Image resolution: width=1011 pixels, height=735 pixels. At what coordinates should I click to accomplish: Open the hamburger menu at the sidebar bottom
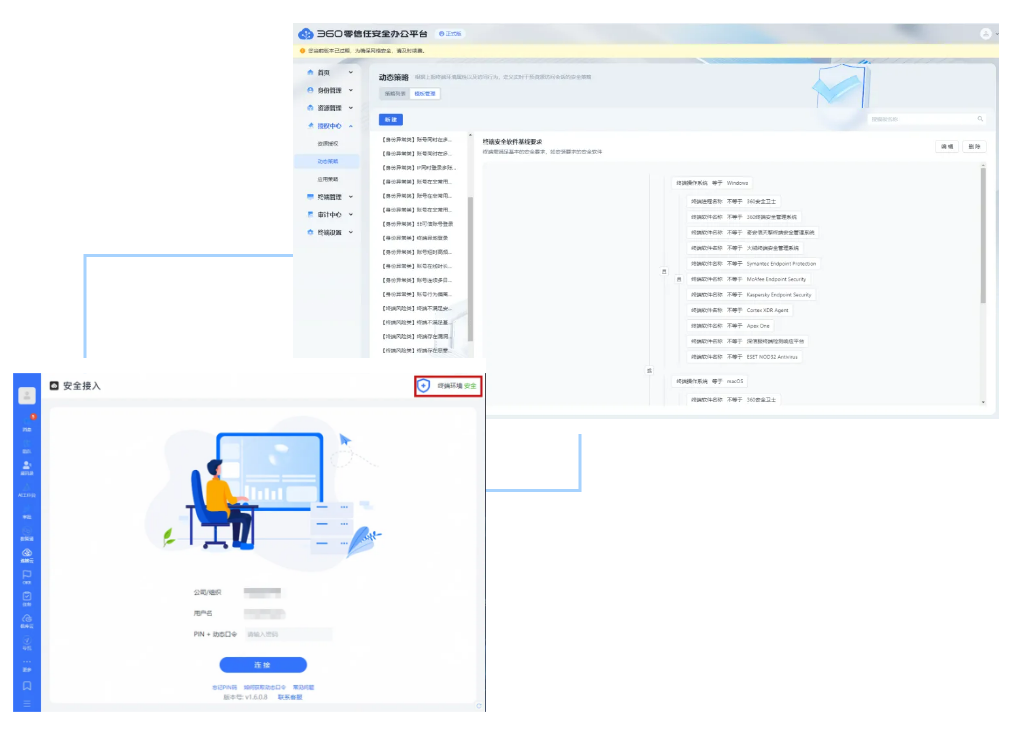click(27, 704)
